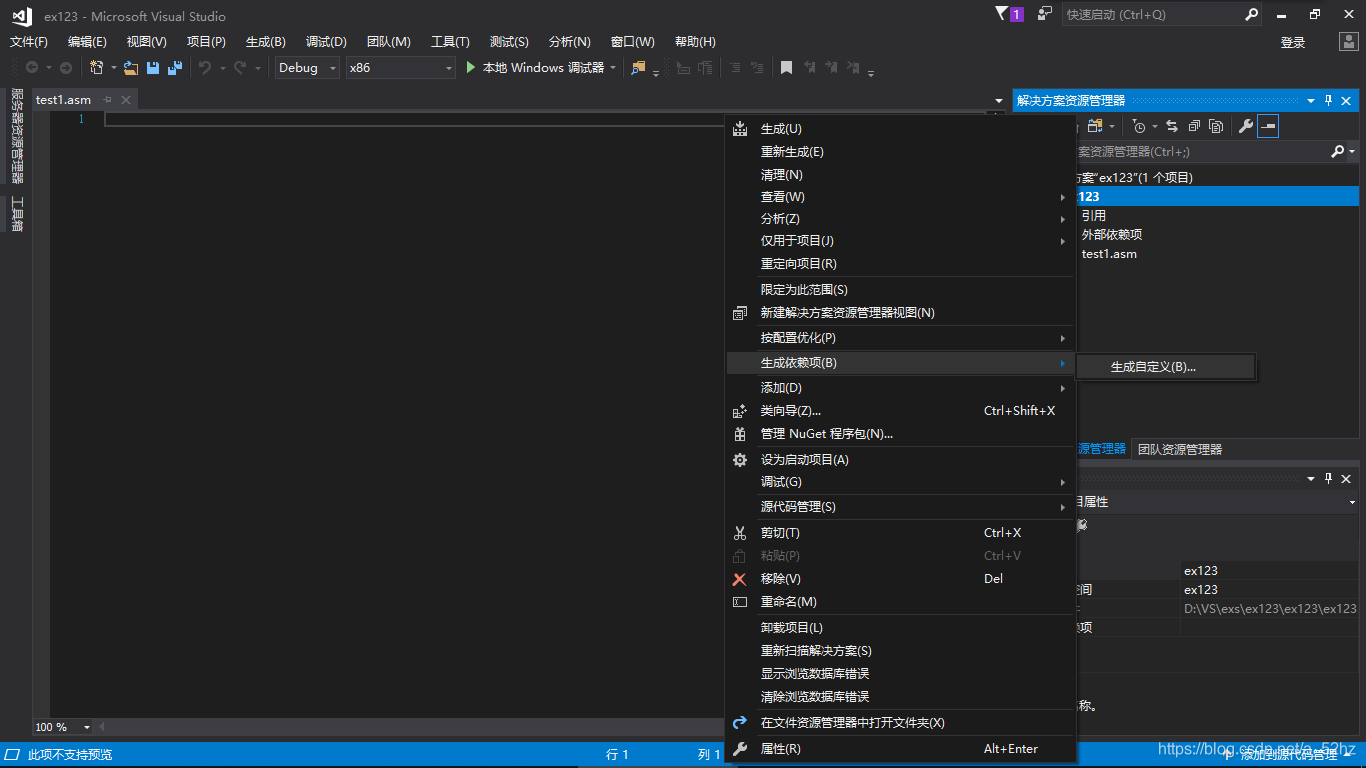Choose 重定向项目(R) in the context menu
Screen dimensions: 1366x768
900,264
